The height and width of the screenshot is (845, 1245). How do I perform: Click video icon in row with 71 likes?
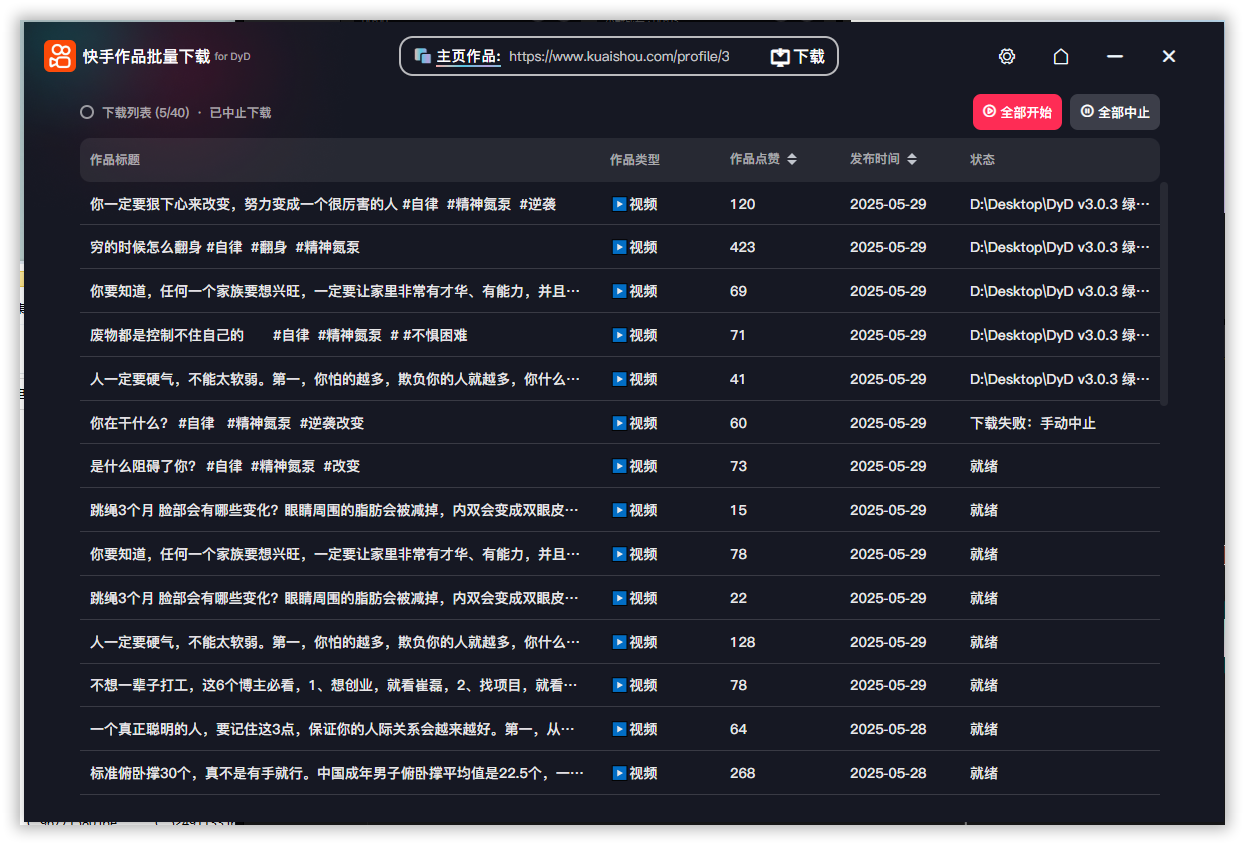click(619, 335)
